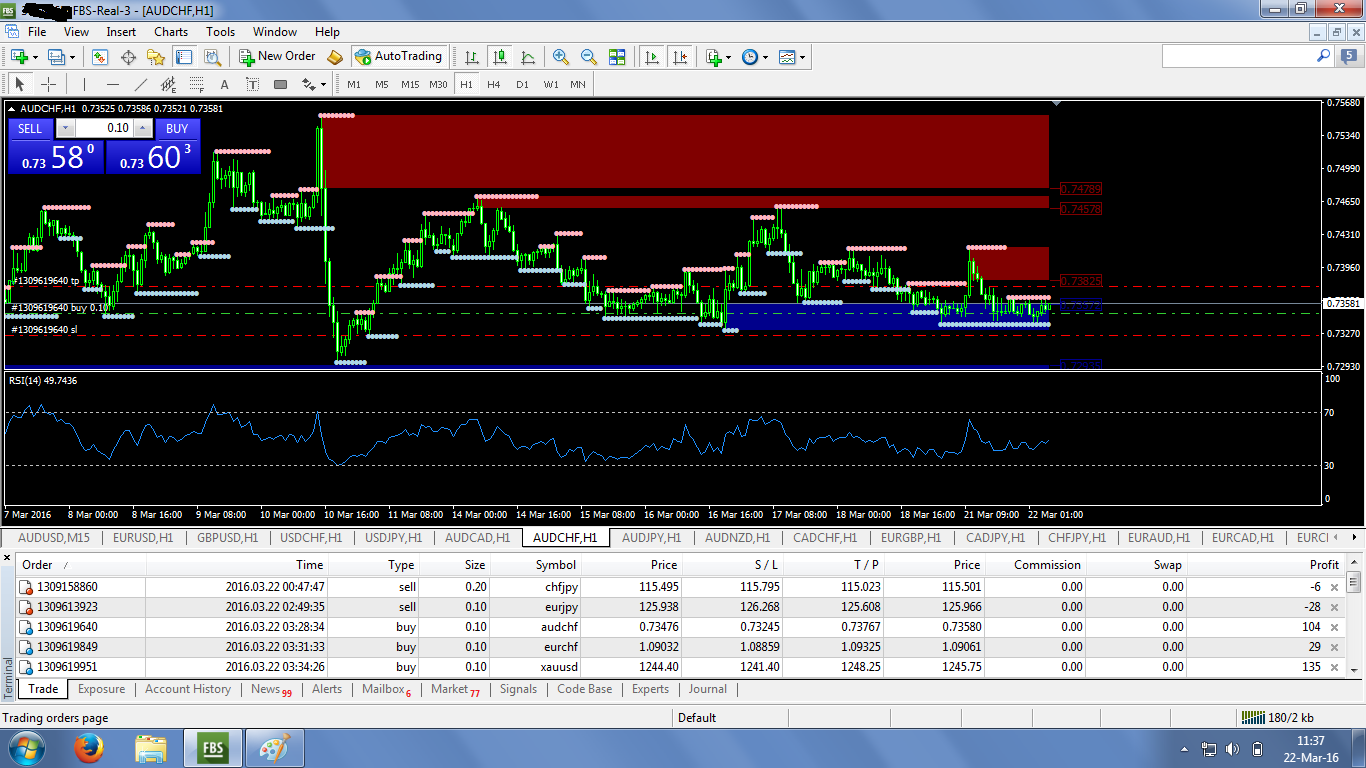Toggle chart Auto Scroll
The image size is (1366, 768).
click(652, 57)
